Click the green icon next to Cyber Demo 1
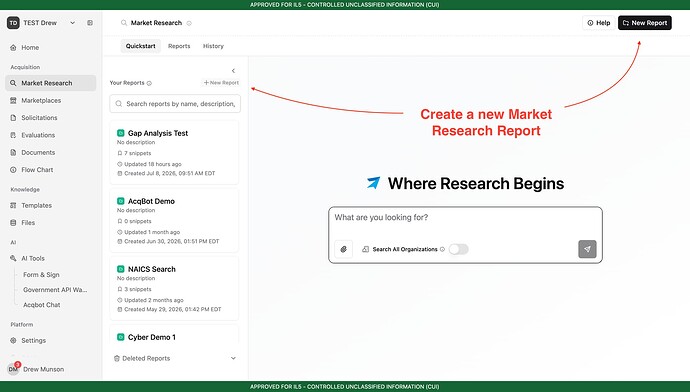Screen dimensions: 690x392 (x=121, y=337)
